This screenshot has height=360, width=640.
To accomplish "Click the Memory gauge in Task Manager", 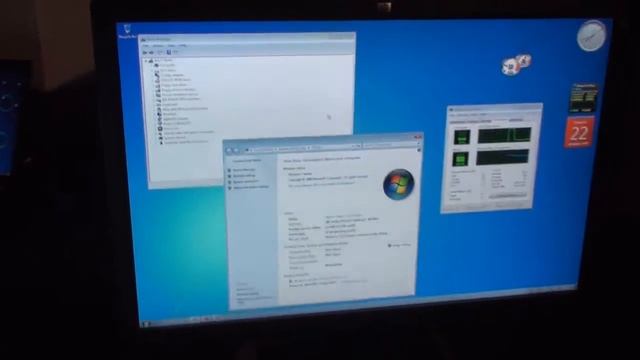I will [x=460, y=158].
